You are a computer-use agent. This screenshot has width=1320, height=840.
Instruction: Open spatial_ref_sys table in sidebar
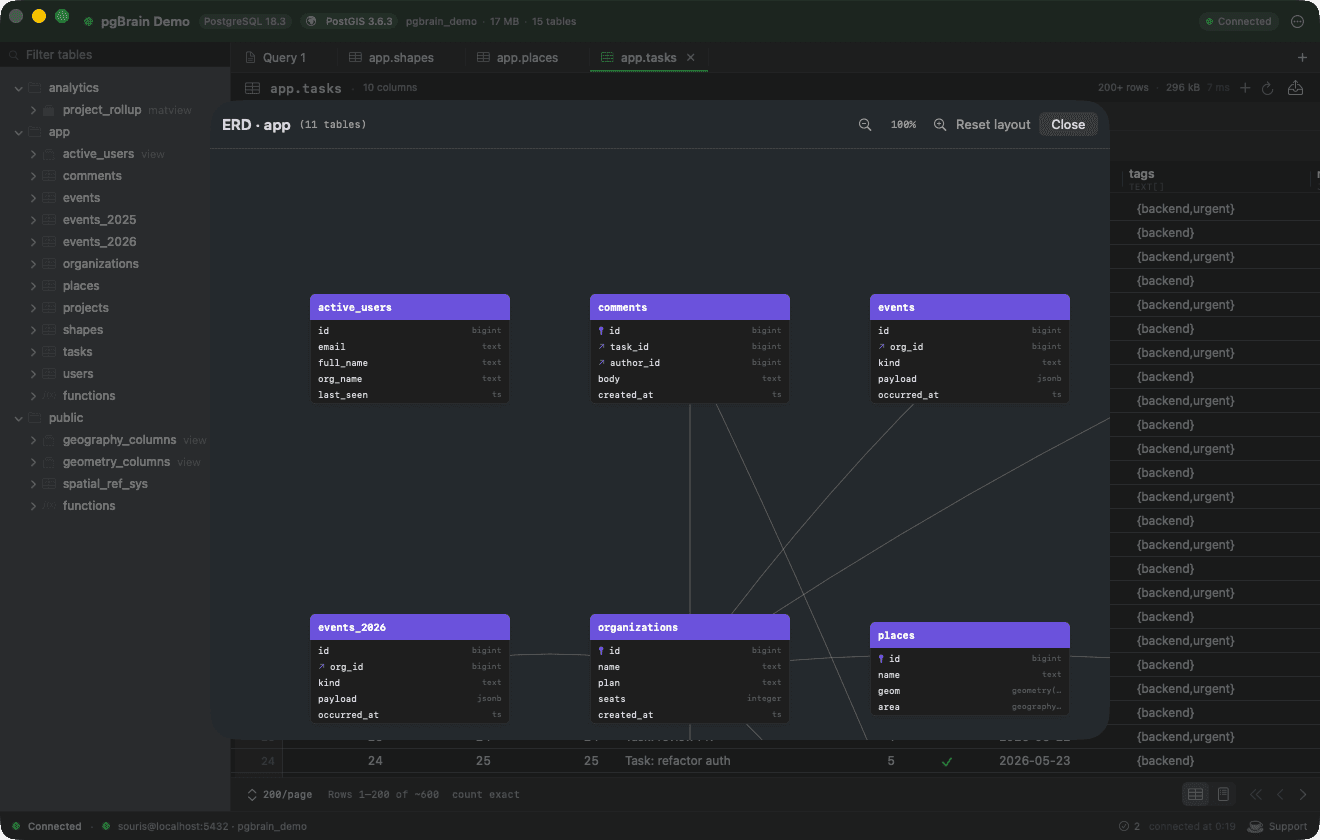pyautogui.click(x=105, y=484)
